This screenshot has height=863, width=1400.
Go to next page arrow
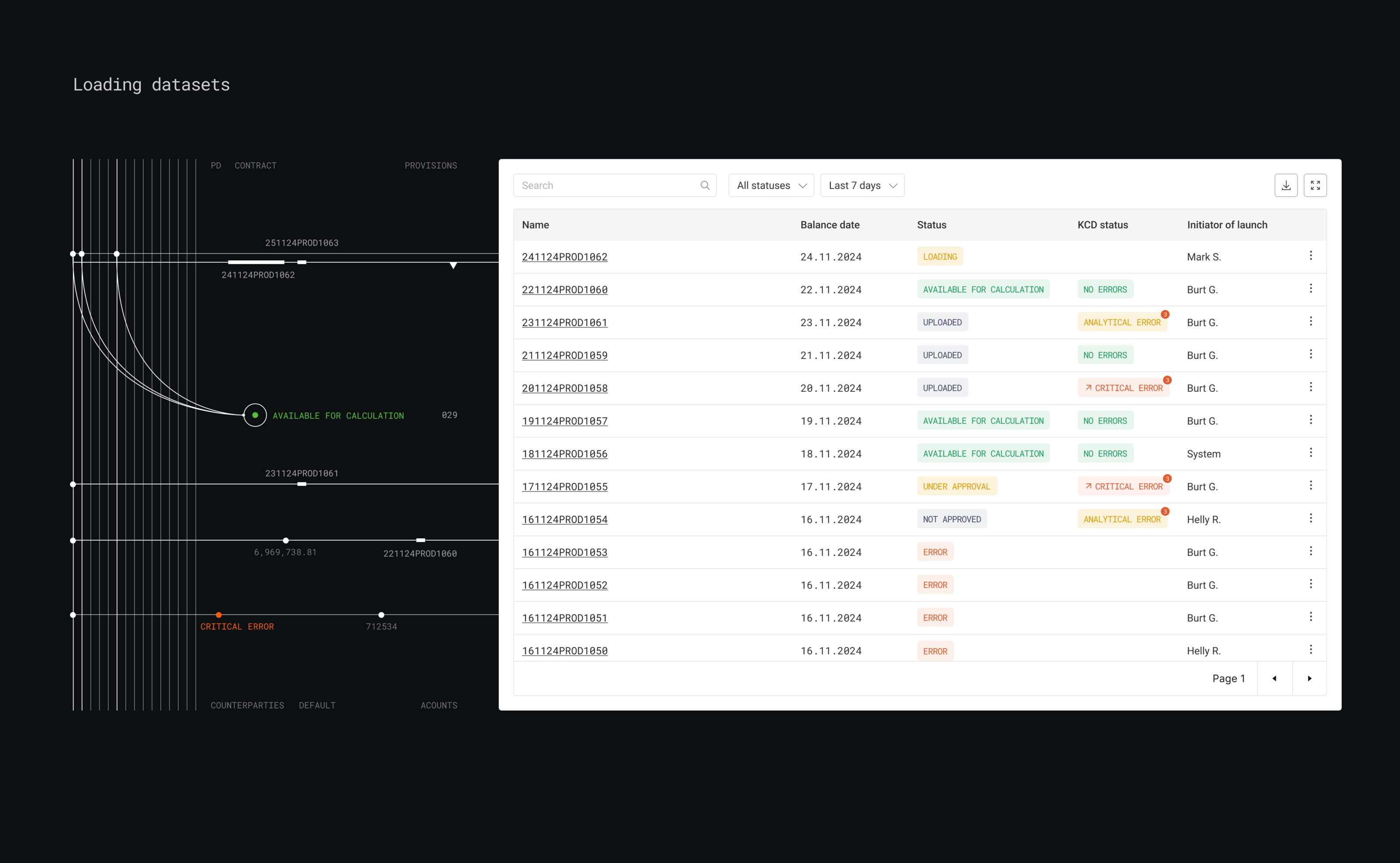click(x=1309, y=678)
